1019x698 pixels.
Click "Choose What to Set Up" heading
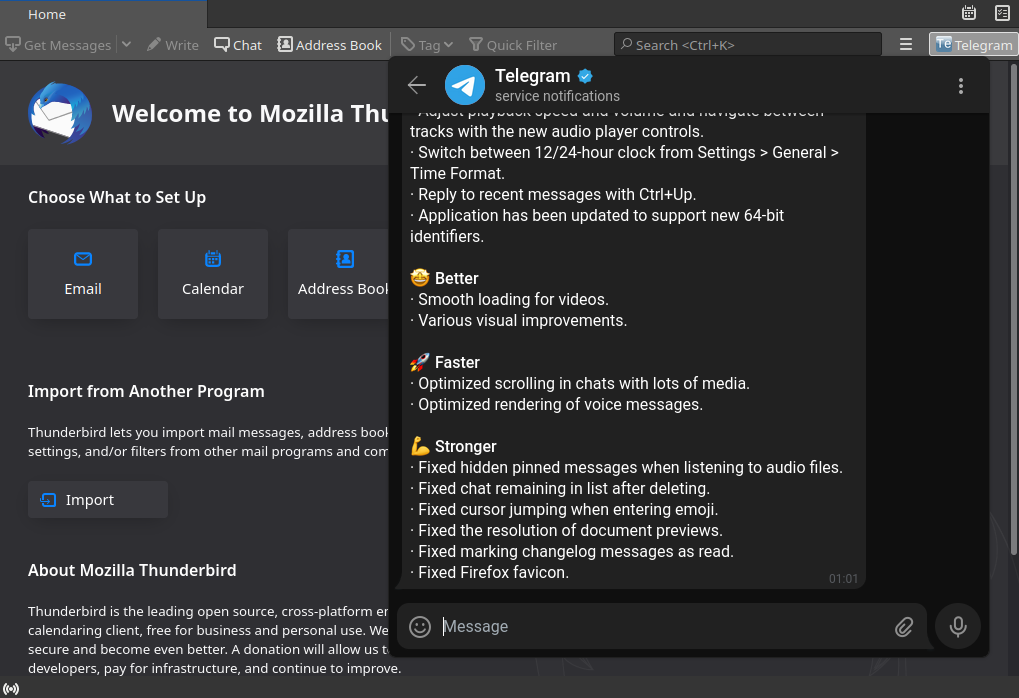pyautogui.click(x=117, y=197)
